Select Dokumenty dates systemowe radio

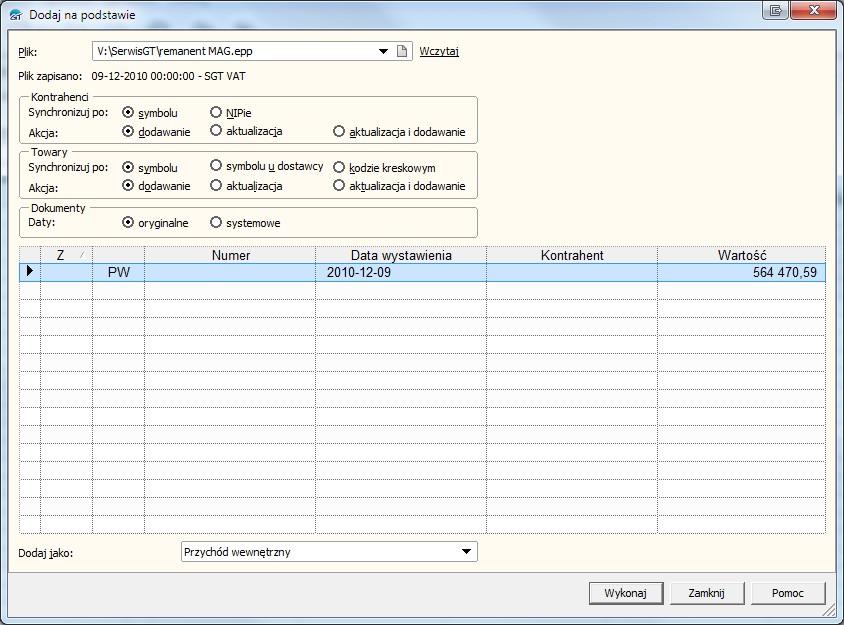(216, 222)
